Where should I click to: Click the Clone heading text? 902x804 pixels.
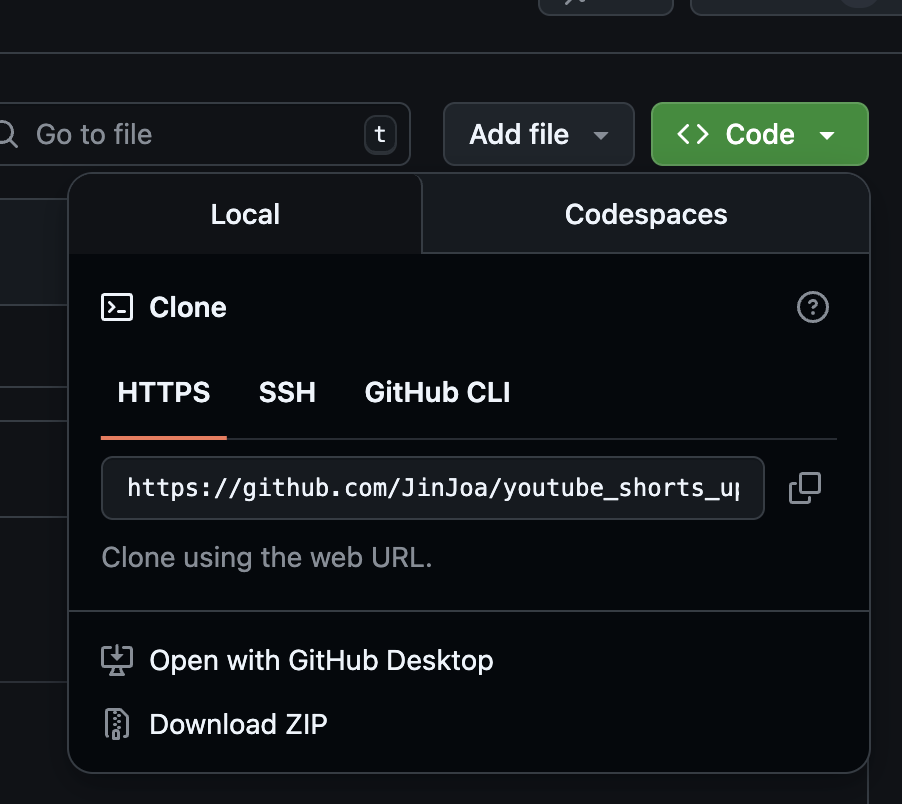188,307
